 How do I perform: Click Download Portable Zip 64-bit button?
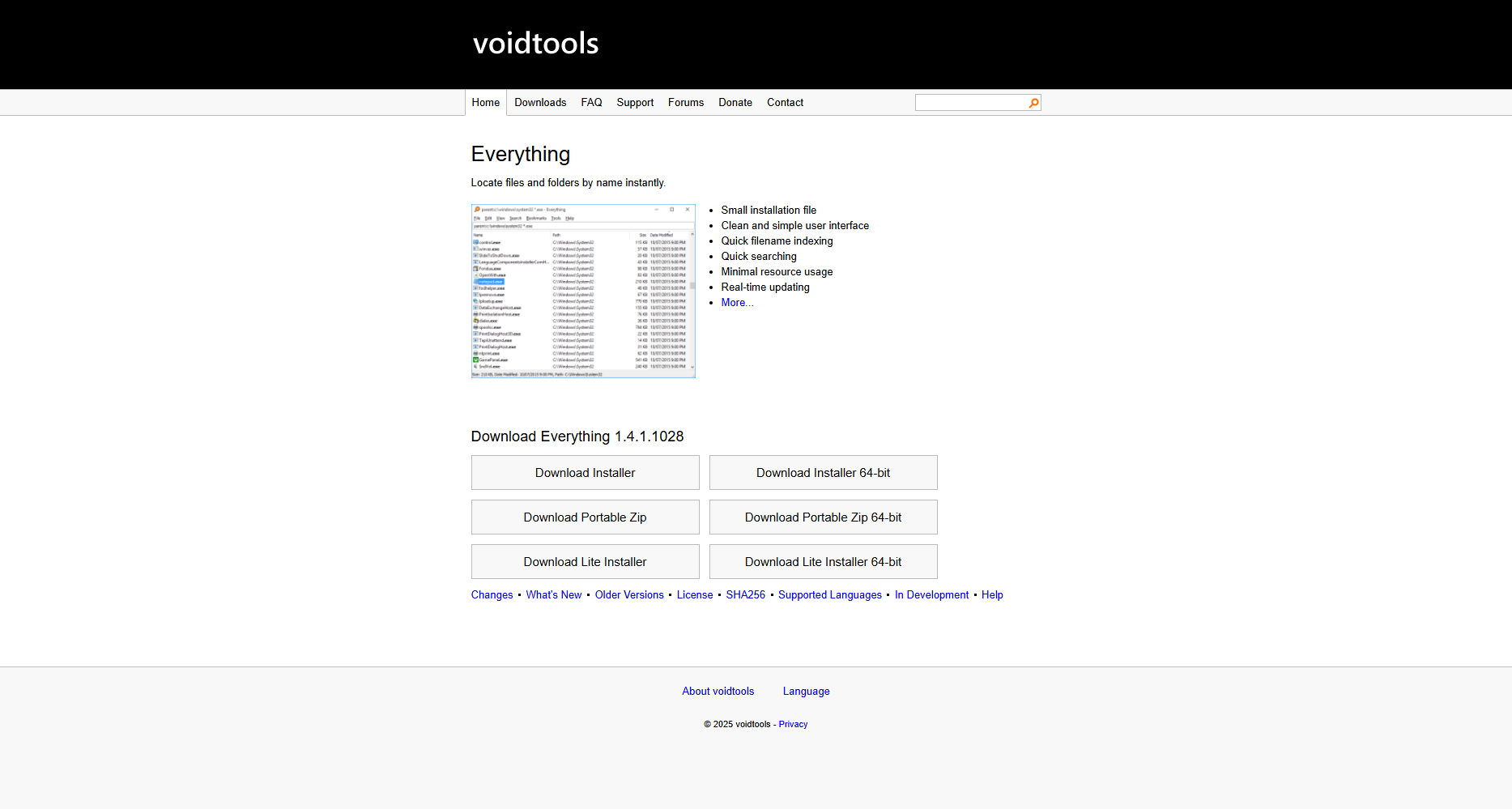point(823,517)
